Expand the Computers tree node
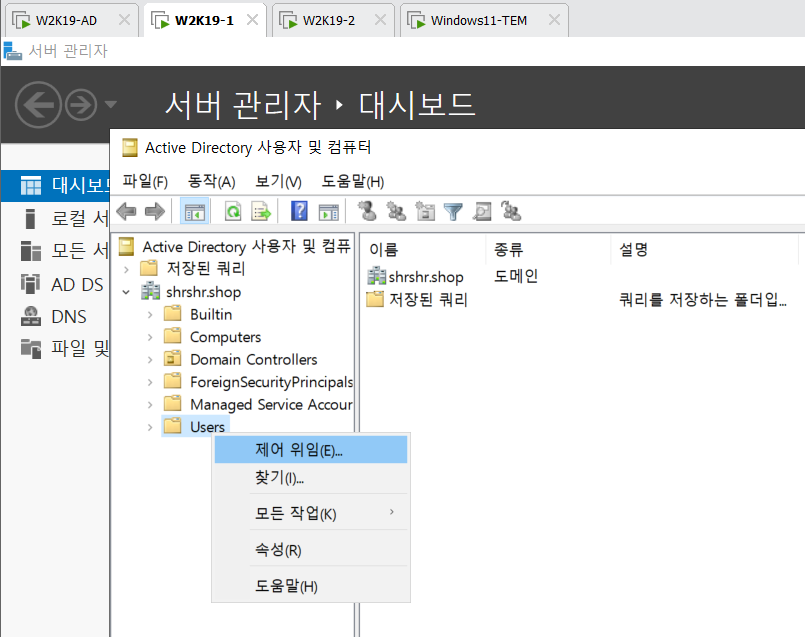Screen dimensions: 805x637 [150, 337]
